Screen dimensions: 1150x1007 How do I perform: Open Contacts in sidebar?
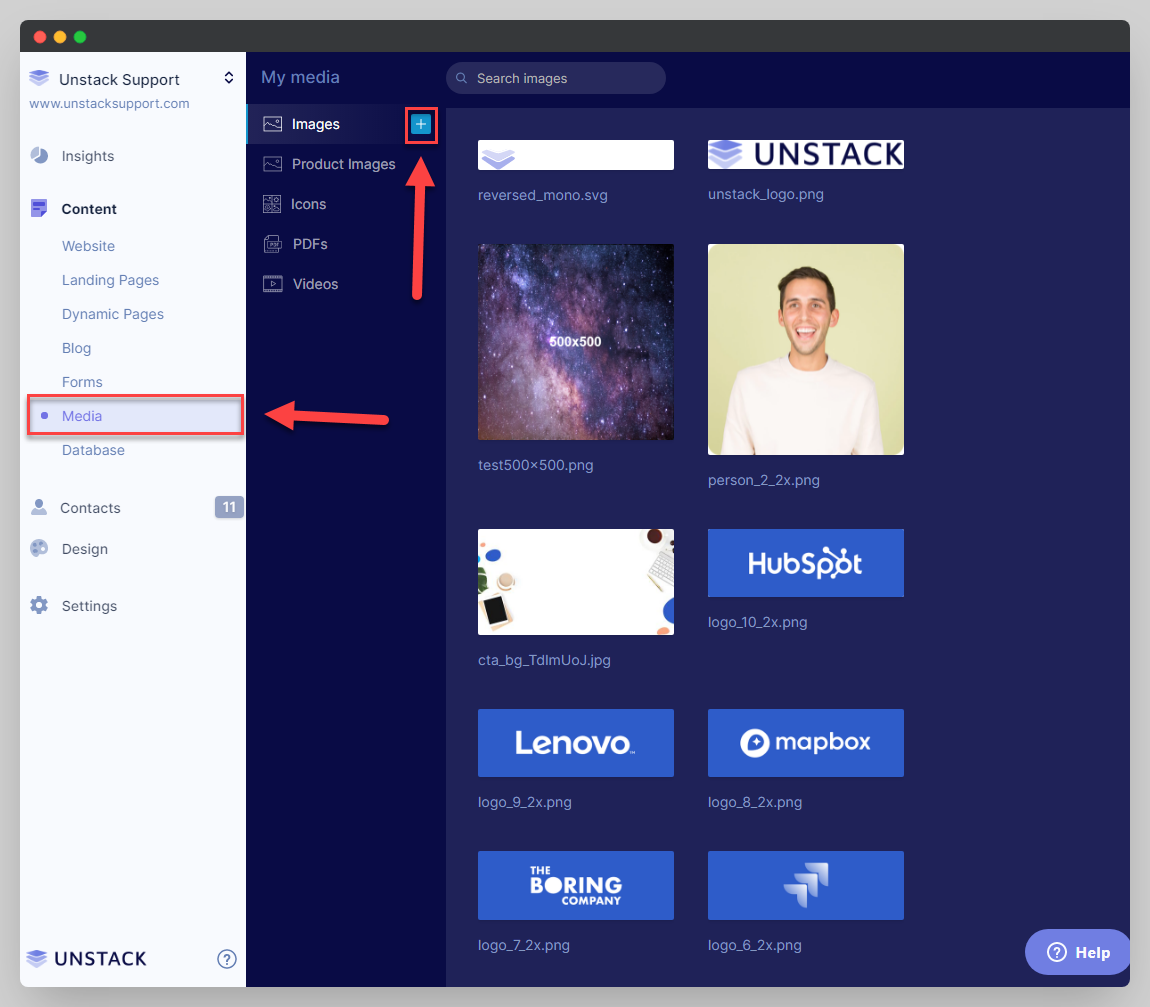pyautogui.click(x=89, y=508)
